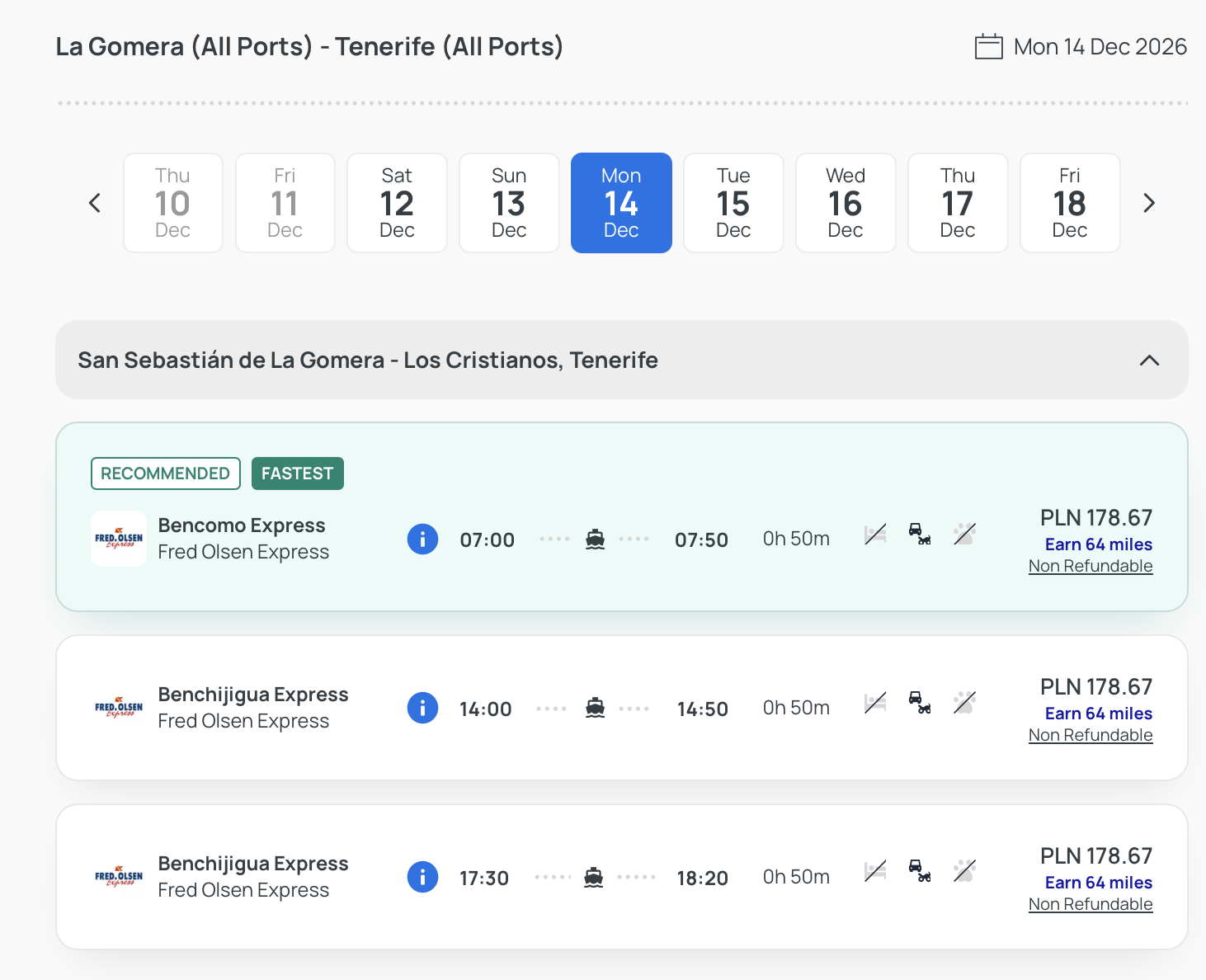Click vehicle icon on 17:30 sailing
This screenshot has height=980, width=1206.
920,871
